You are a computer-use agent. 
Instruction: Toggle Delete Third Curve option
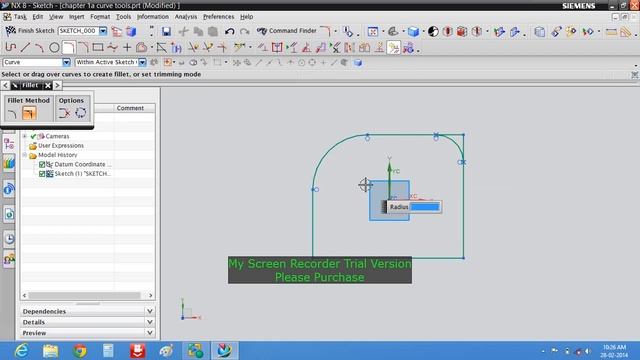point(64,113)
